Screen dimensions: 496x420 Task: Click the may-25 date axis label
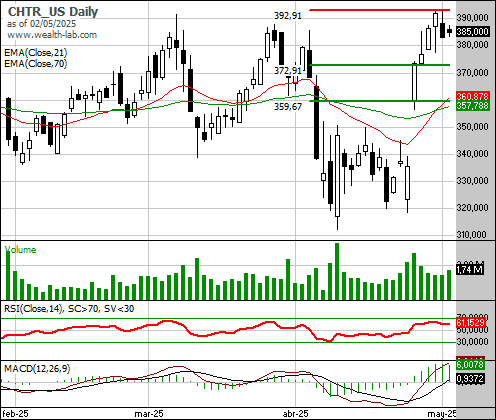point(442,414)
